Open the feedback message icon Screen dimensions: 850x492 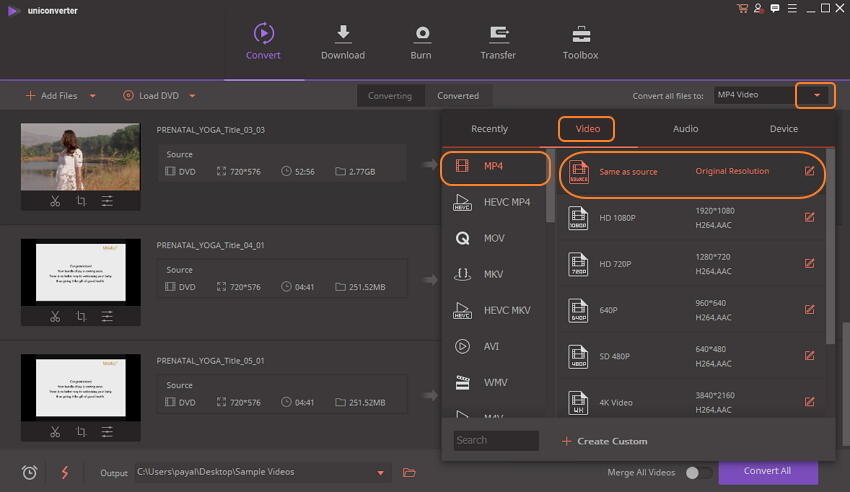[x=775, y=8]
